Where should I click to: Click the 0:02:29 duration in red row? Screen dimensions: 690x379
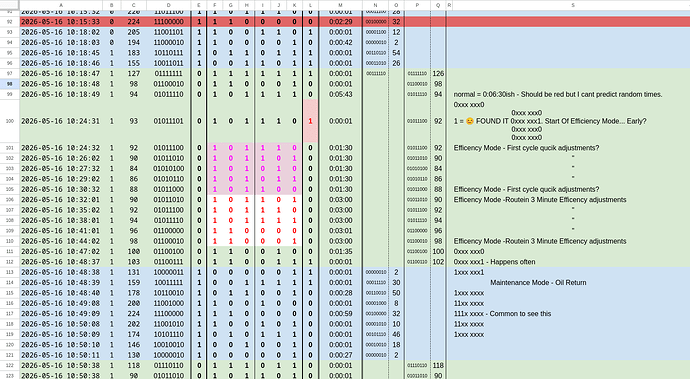click(x=341, y=22)
